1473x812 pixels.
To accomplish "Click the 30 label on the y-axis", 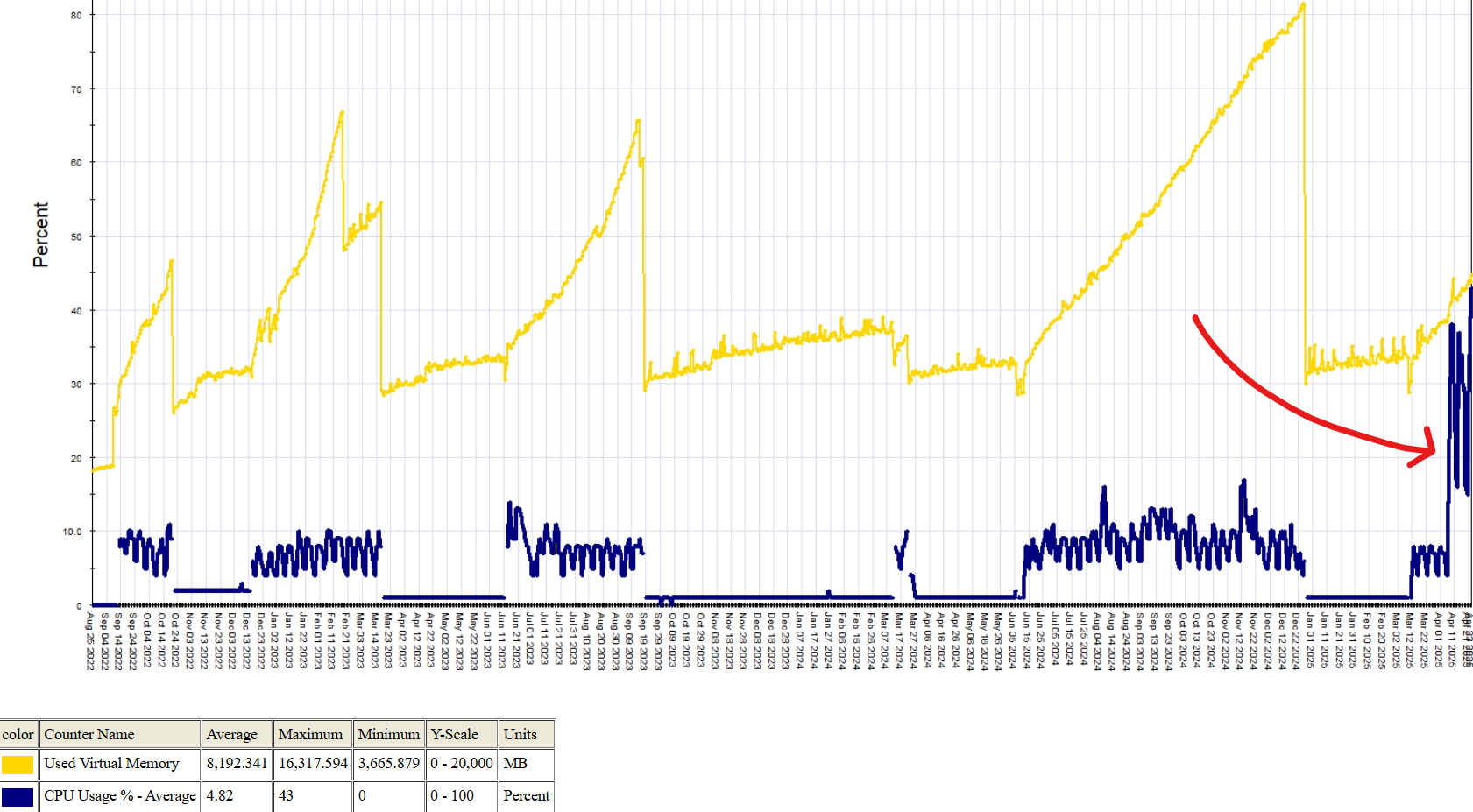I will (76, 385).
